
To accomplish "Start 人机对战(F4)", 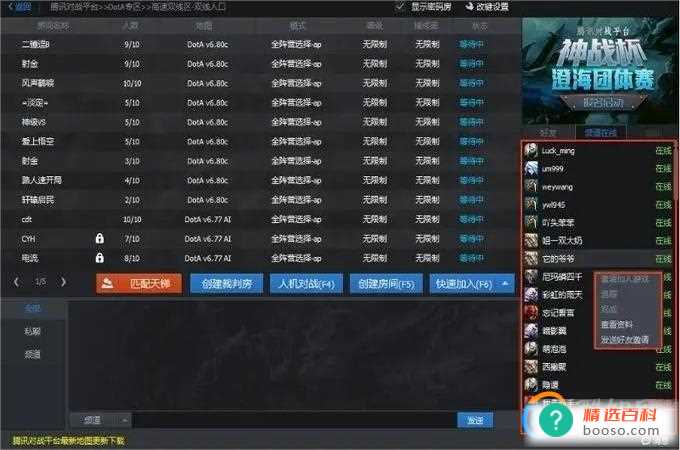I will coord(306,284).
